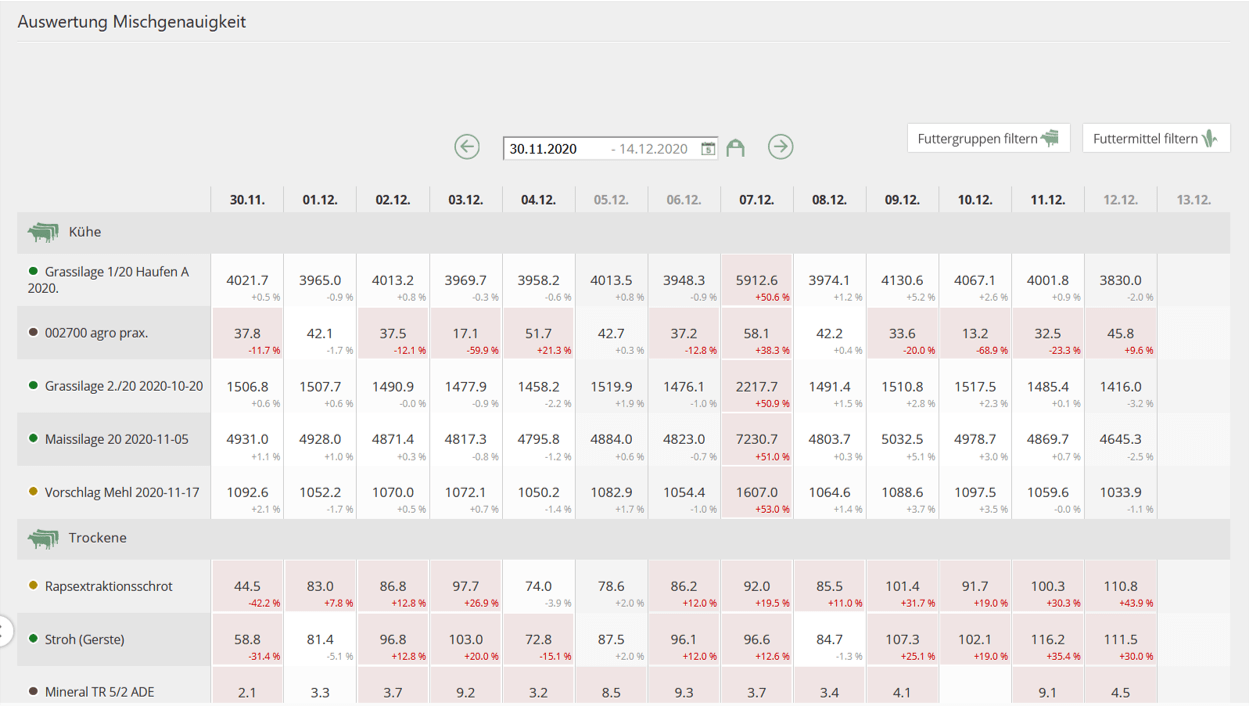
Task: Click the 5912.6 value for Grassilage 1/20
Action: [x=756, y=281]
